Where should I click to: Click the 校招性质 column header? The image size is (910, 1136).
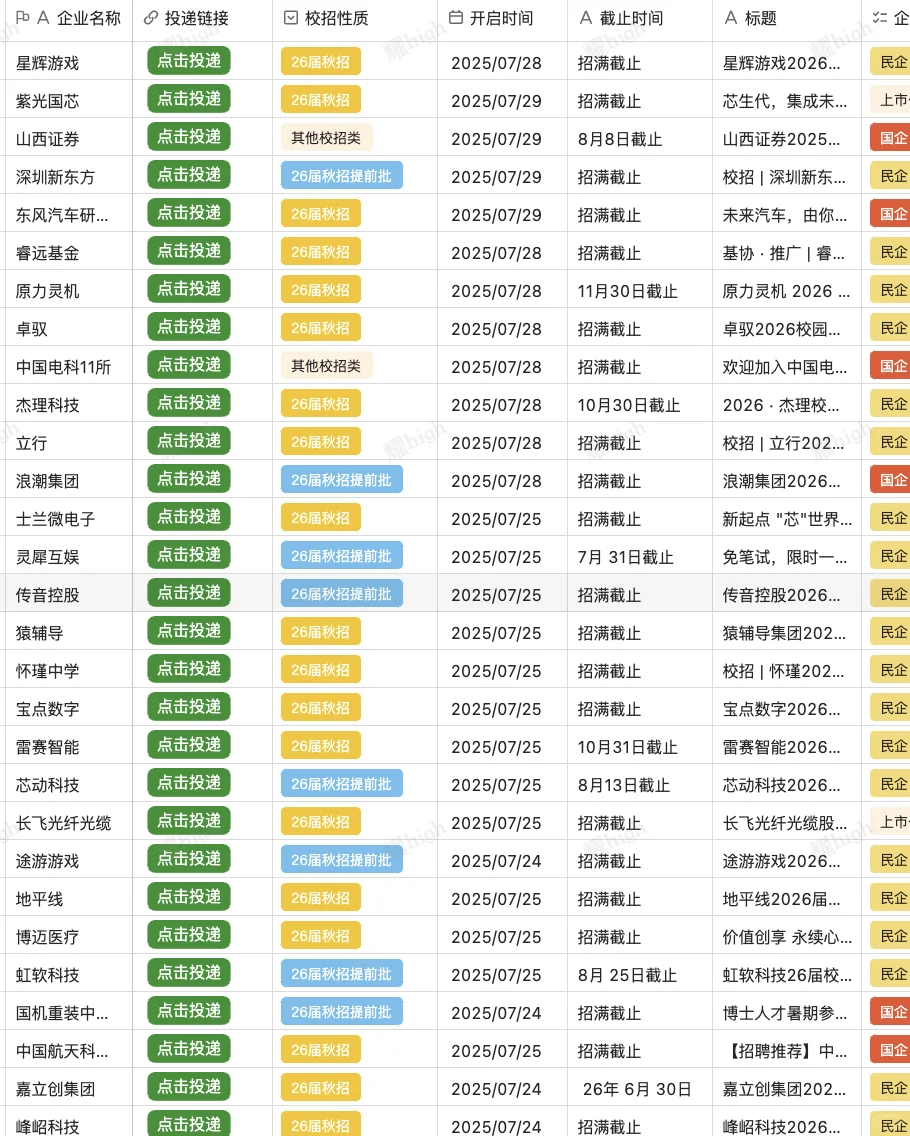point(337,18)
